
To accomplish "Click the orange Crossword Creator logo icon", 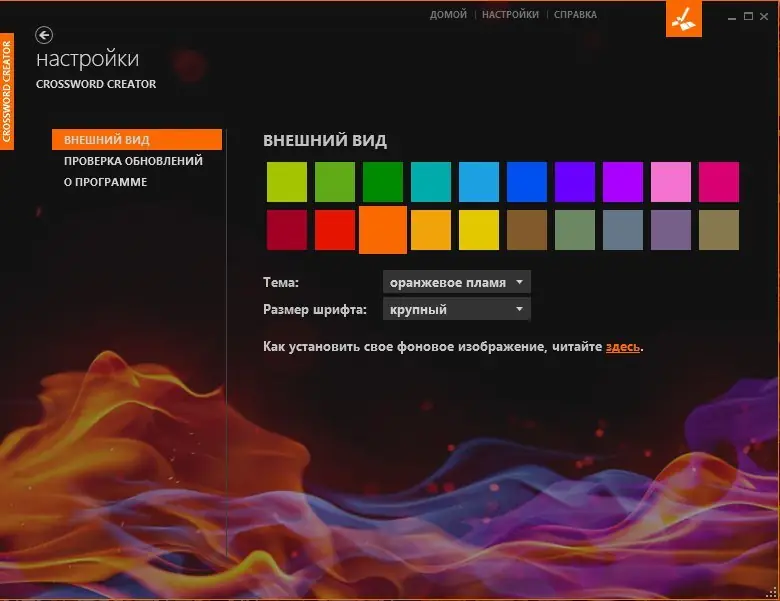I will tap(683, 19).
